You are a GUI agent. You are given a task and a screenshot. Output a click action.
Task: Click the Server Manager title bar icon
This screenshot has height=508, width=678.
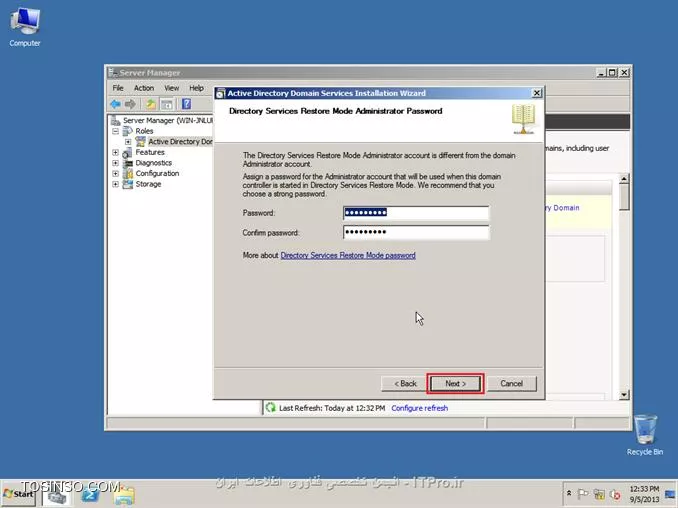[x=113, y=73]
